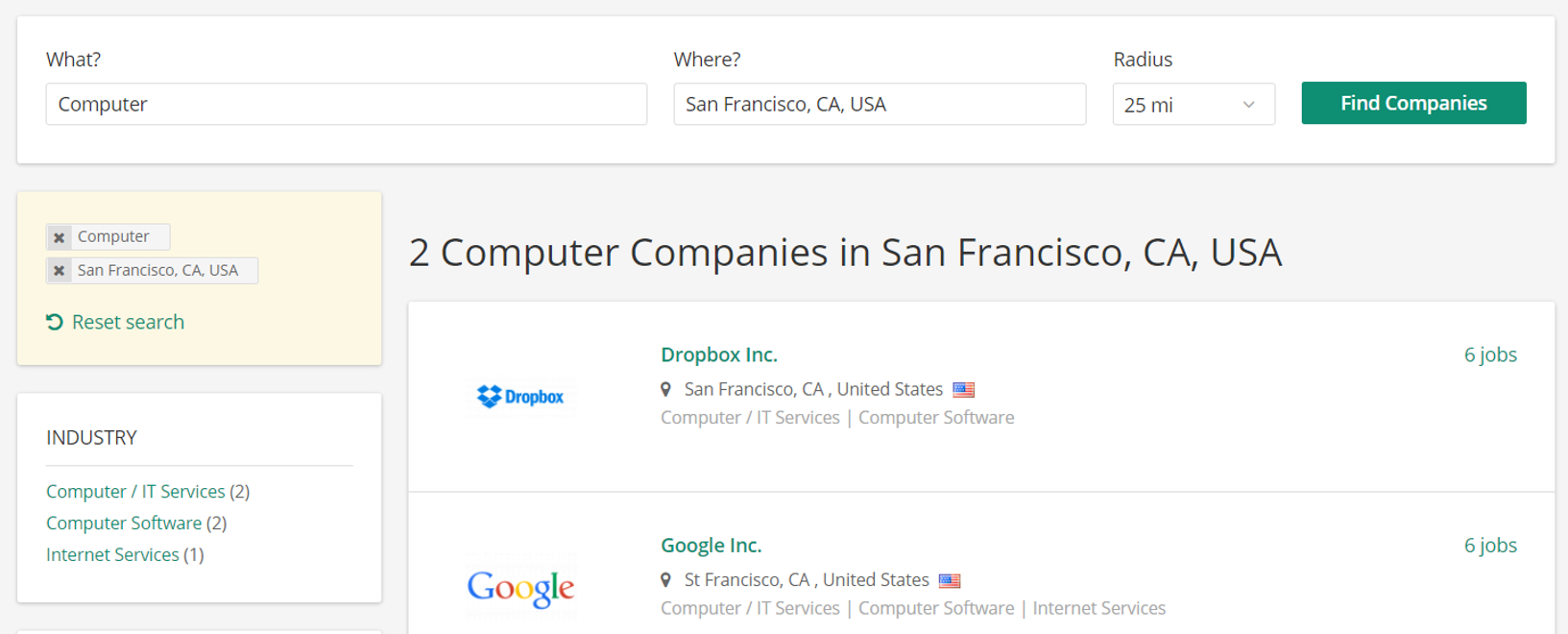The height and width of the screenshot is (634, 1568).
Task: Click the US flag next to Google's location
Action: [952, 580]
